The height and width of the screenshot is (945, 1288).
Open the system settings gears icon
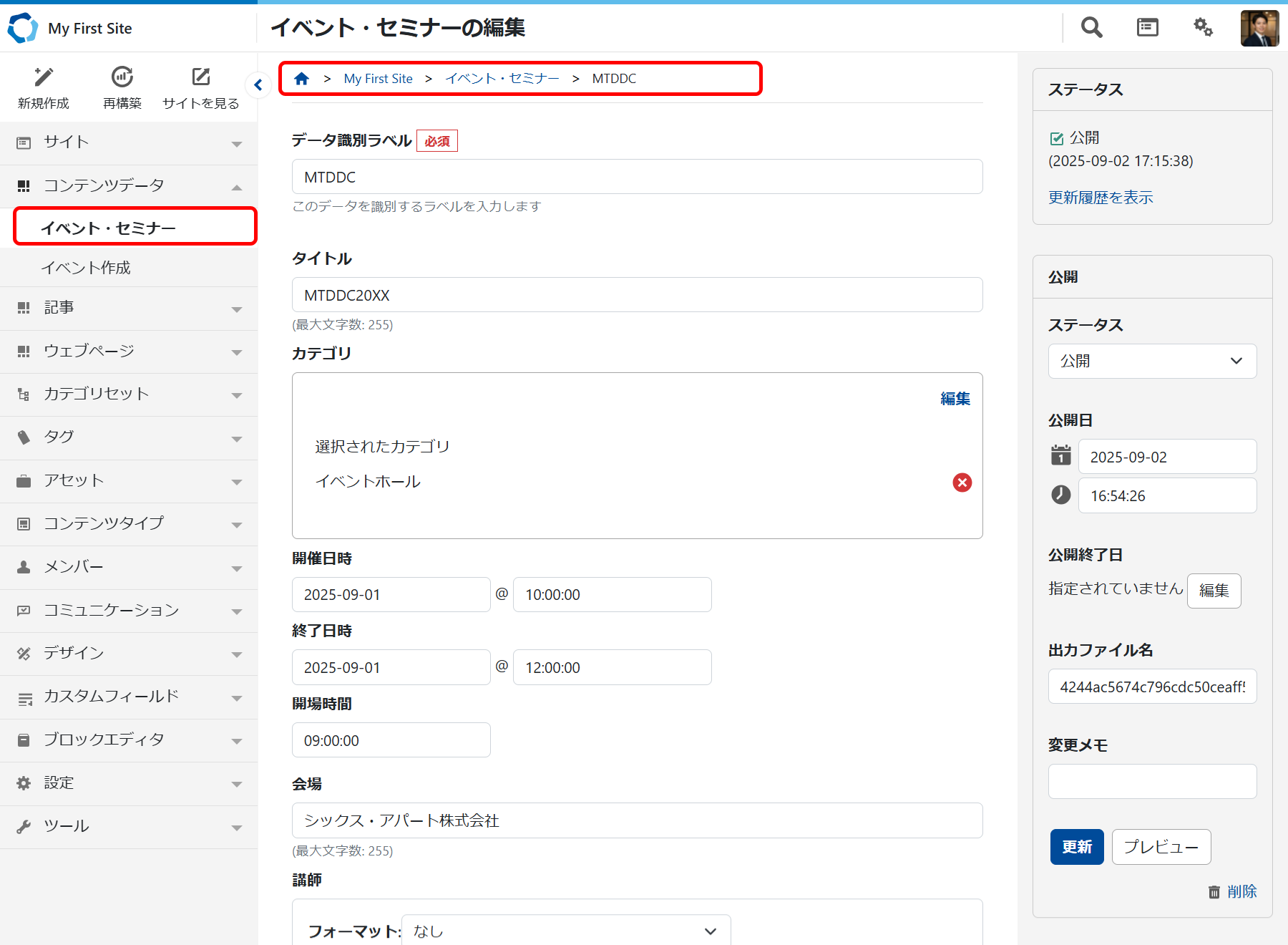coord(1203,28)
